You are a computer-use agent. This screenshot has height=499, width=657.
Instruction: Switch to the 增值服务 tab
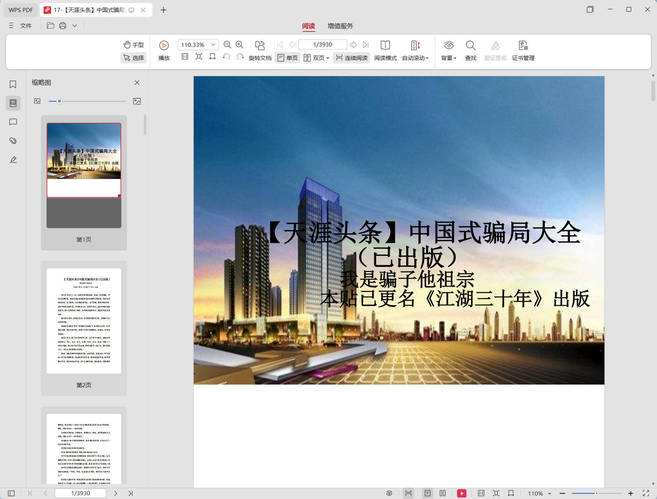coord(340,25)
